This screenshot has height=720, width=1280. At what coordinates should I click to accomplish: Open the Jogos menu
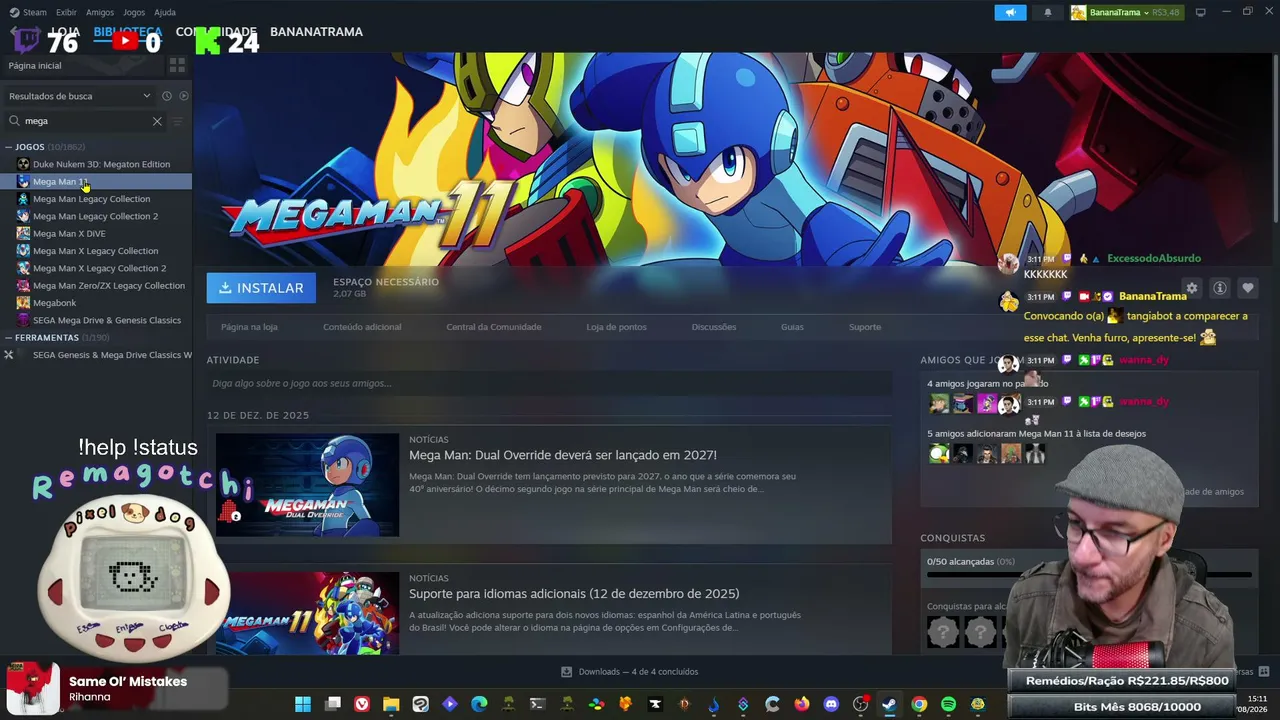[134, 12]
